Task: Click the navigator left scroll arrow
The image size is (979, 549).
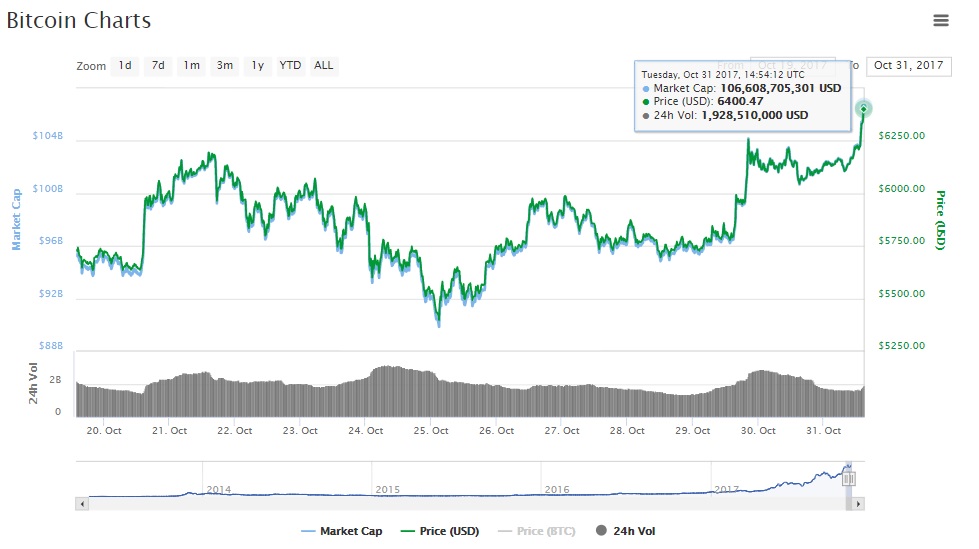Action: coord(82,503)
